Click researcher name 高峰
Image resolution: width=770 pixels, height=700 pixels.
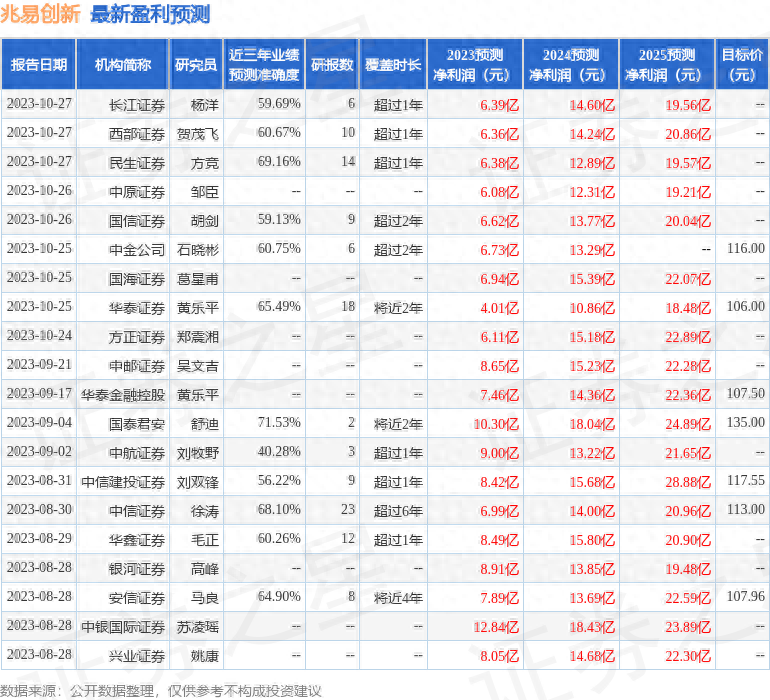coord(204,569)
